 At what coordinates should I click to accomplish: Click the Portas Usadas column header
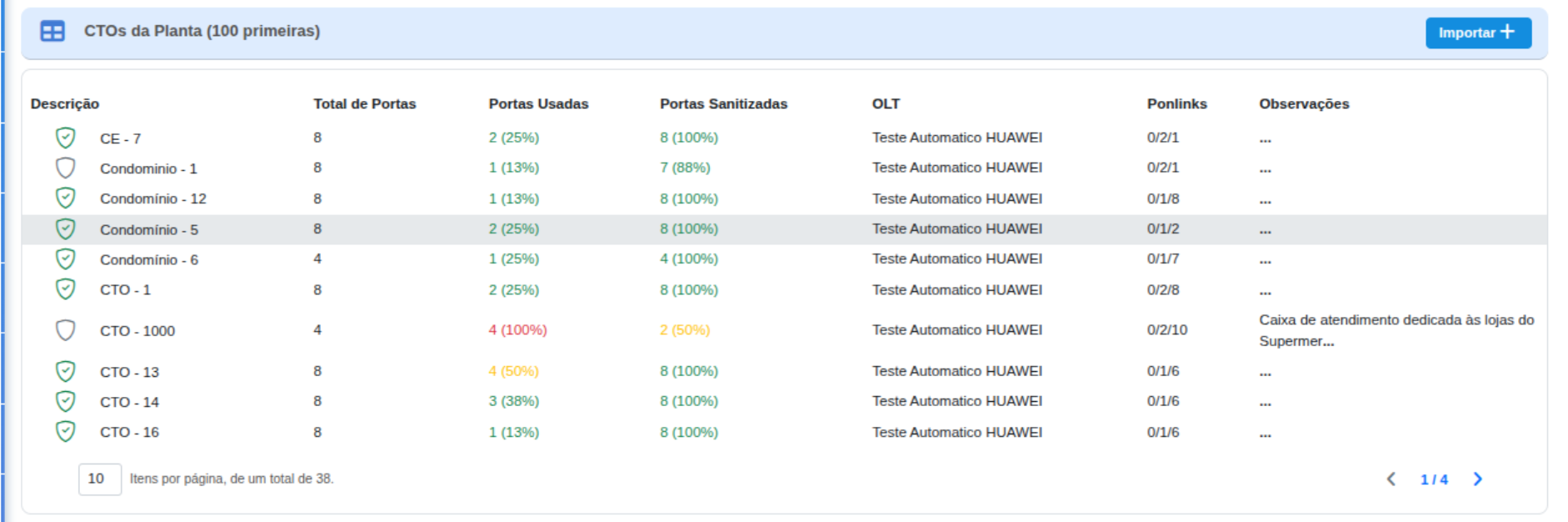[x=538, y=104]
